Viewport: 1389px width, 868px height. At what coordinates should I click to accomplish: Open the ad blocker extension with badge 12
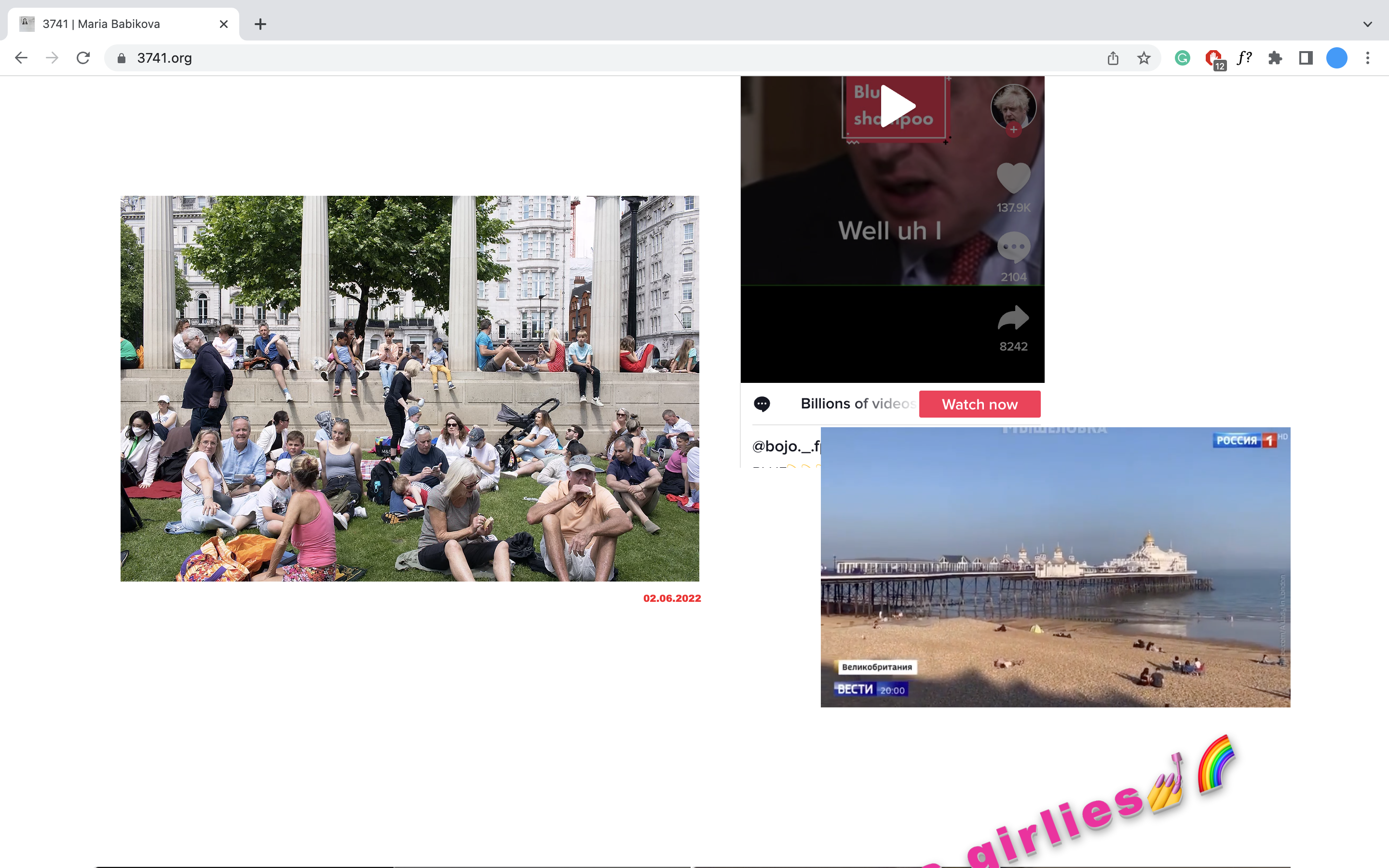pyautogui.click(x=1213, y=58)
